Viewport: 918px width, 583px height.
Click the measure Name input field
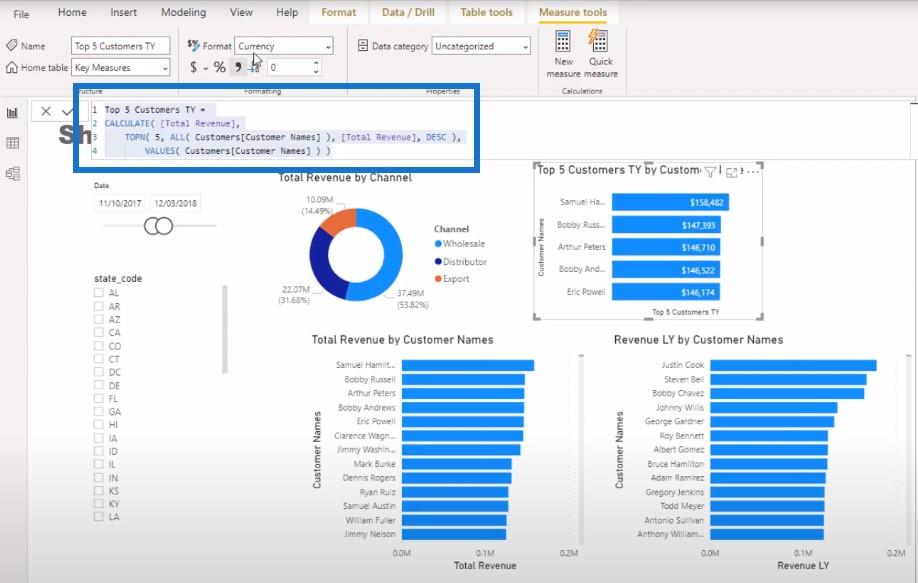tap(121, 46)
